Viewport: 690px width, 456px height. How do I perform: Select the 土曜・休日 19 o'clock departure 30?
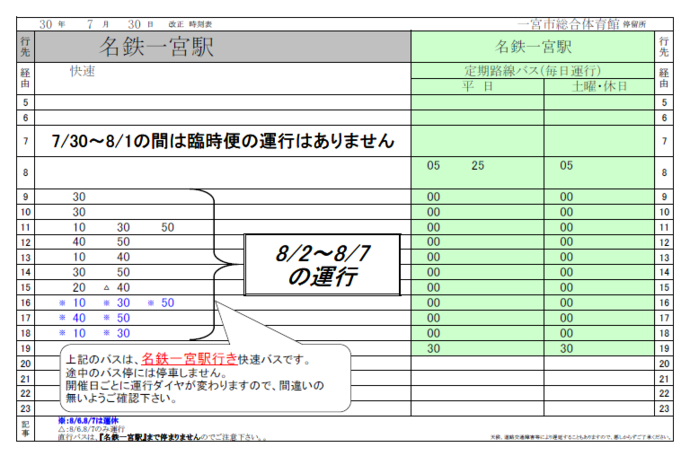[x=566, y=349]
